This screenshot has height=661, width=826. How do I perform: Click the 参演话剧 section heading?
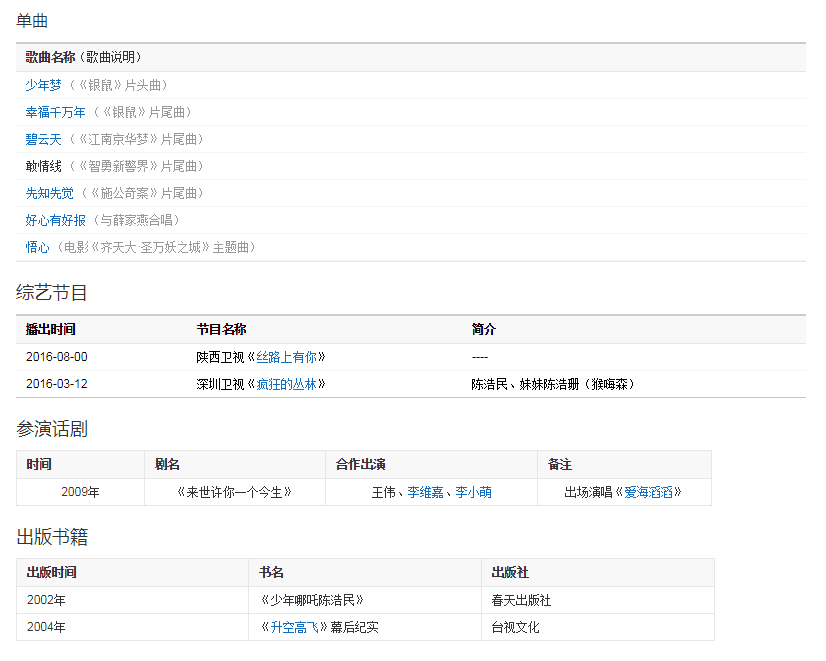(52, 429)
